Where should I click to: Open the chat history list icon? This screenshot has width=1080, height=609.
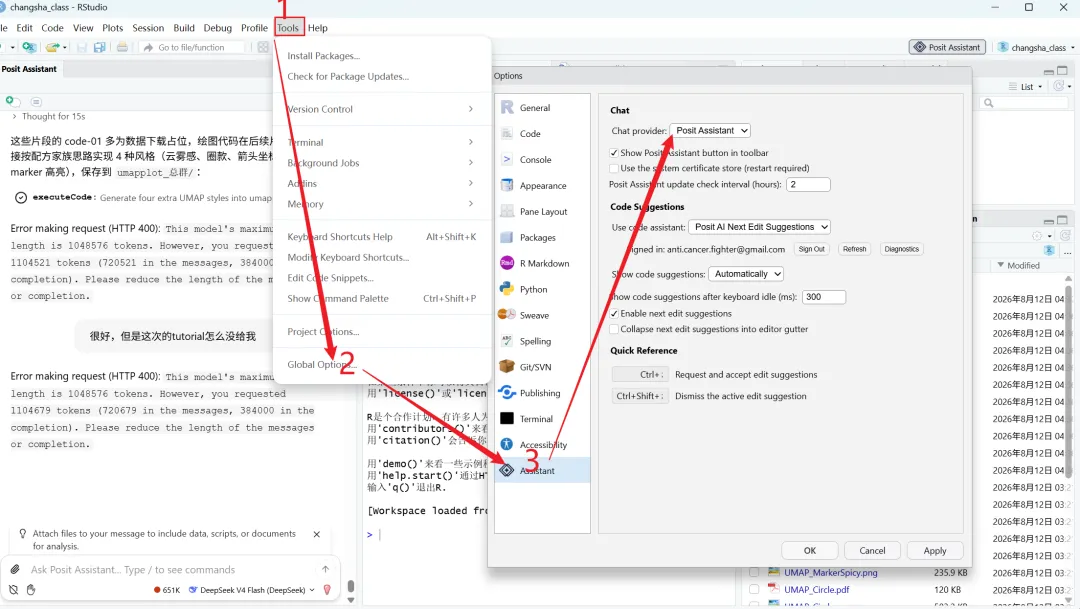[x=37, y=102]
